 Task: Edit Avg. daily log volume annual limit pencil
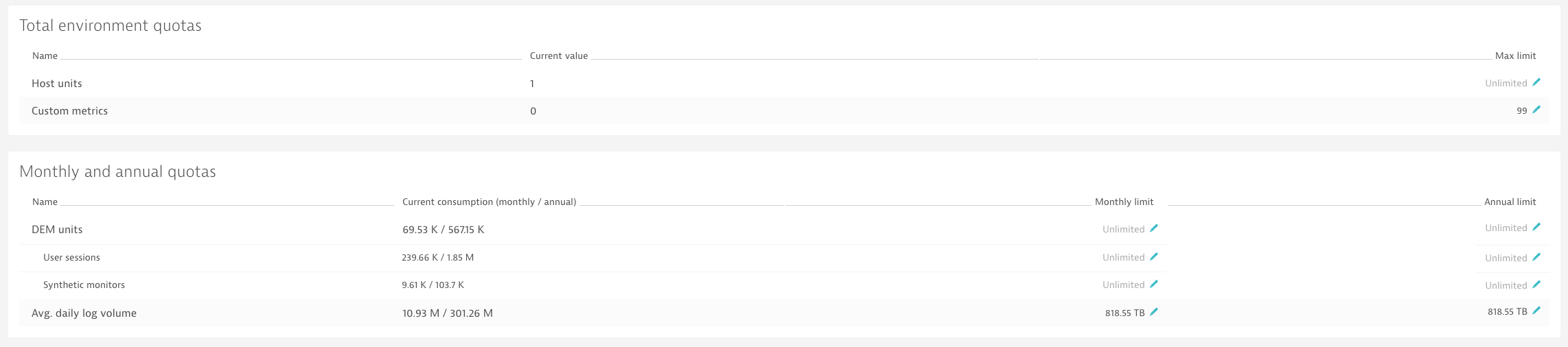(1536, 311)
